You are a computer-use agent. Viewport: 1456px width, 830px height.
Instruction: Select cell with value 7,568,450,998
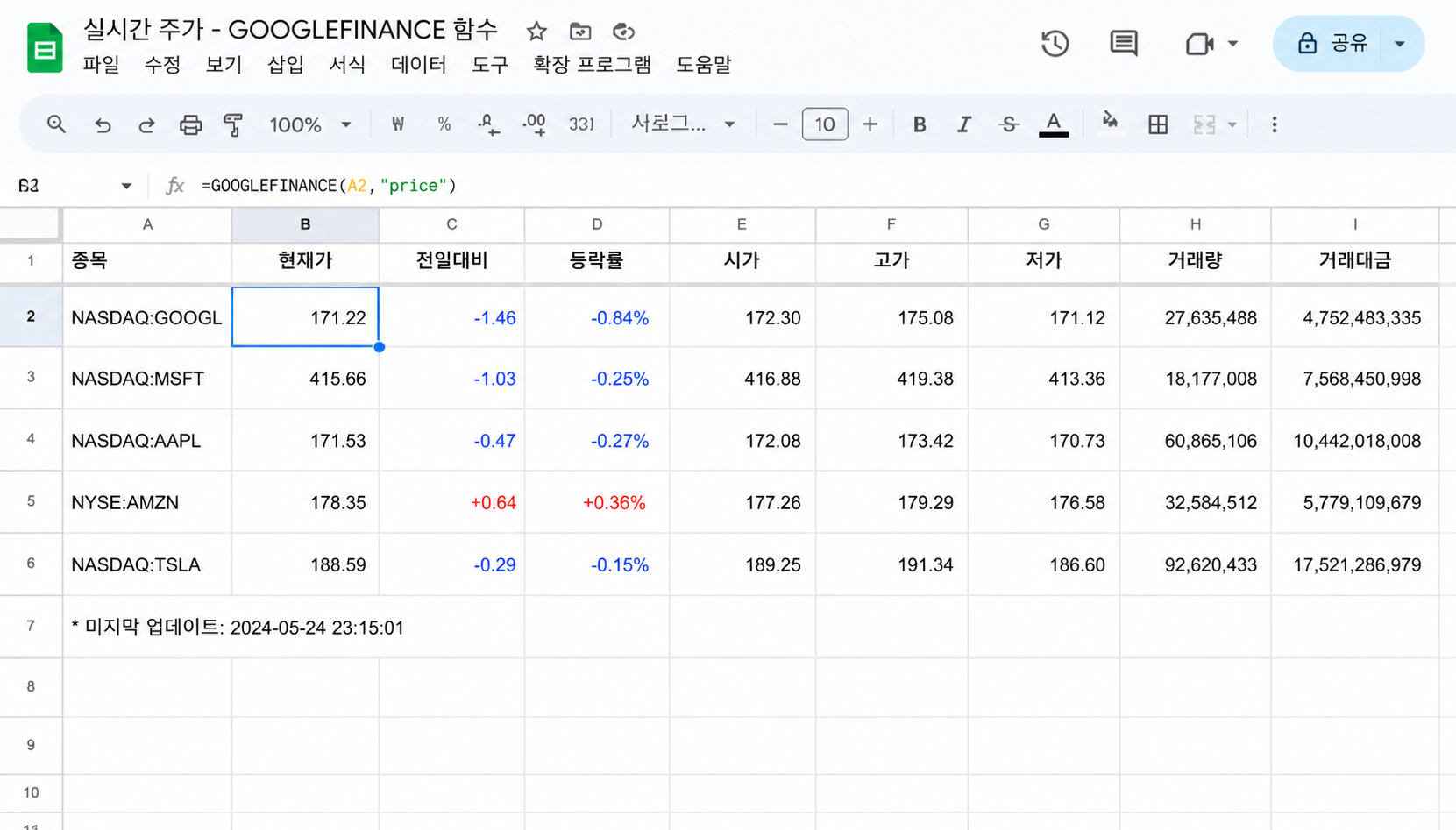point(1355,379)
